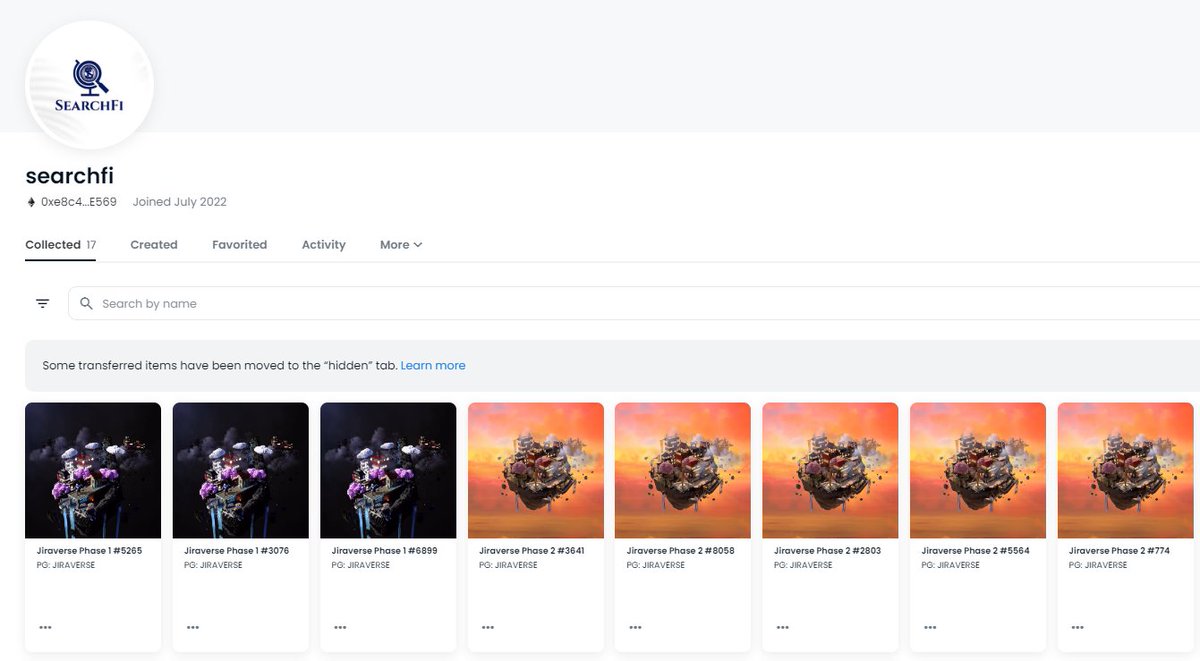Open the filter icon beside search
Screen dimensions: 1200x661
pyautogui.click(x=42, y=303)
